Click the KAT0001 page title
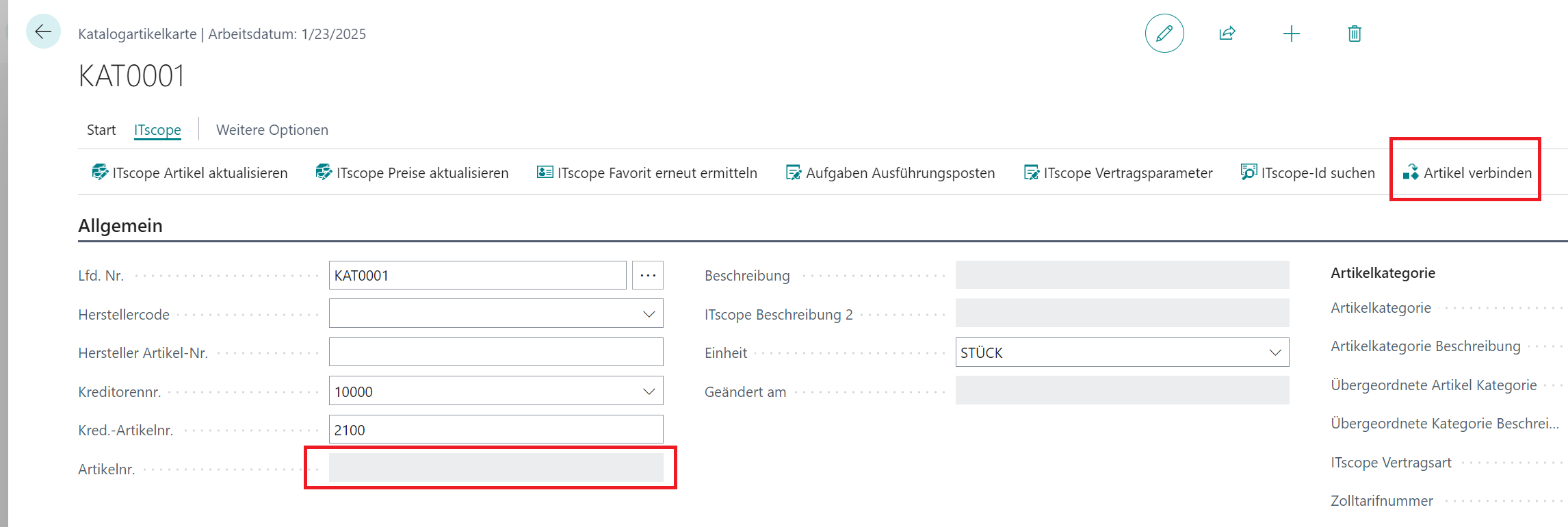The image size is (1568, 527). (131, 76)
